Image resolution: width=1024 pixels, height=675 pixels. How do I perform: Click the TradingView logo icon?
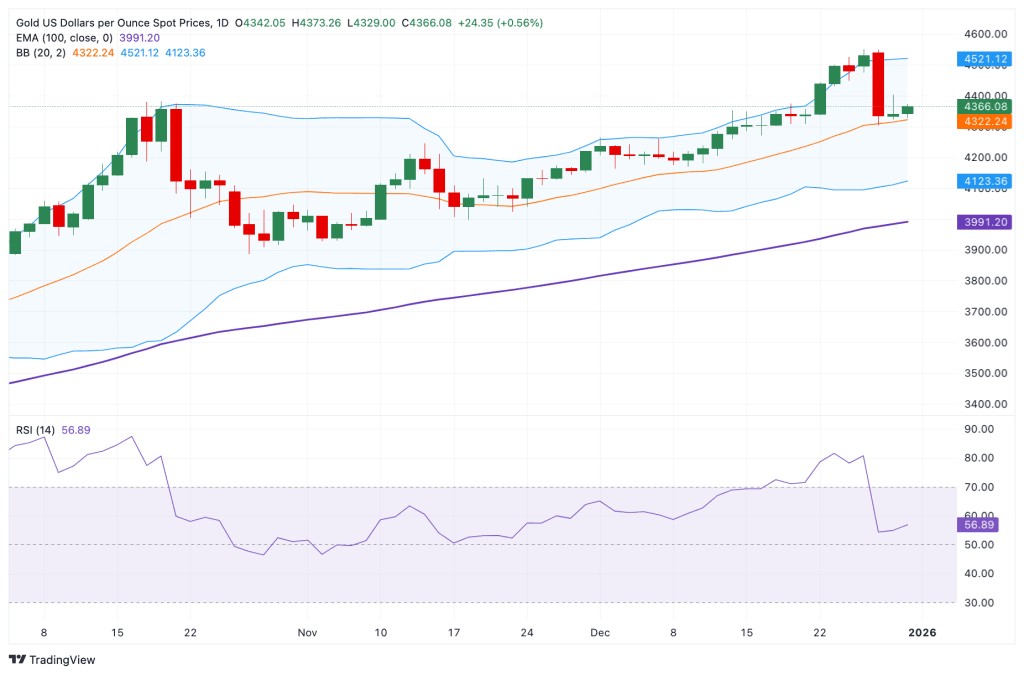coord(17,659)
